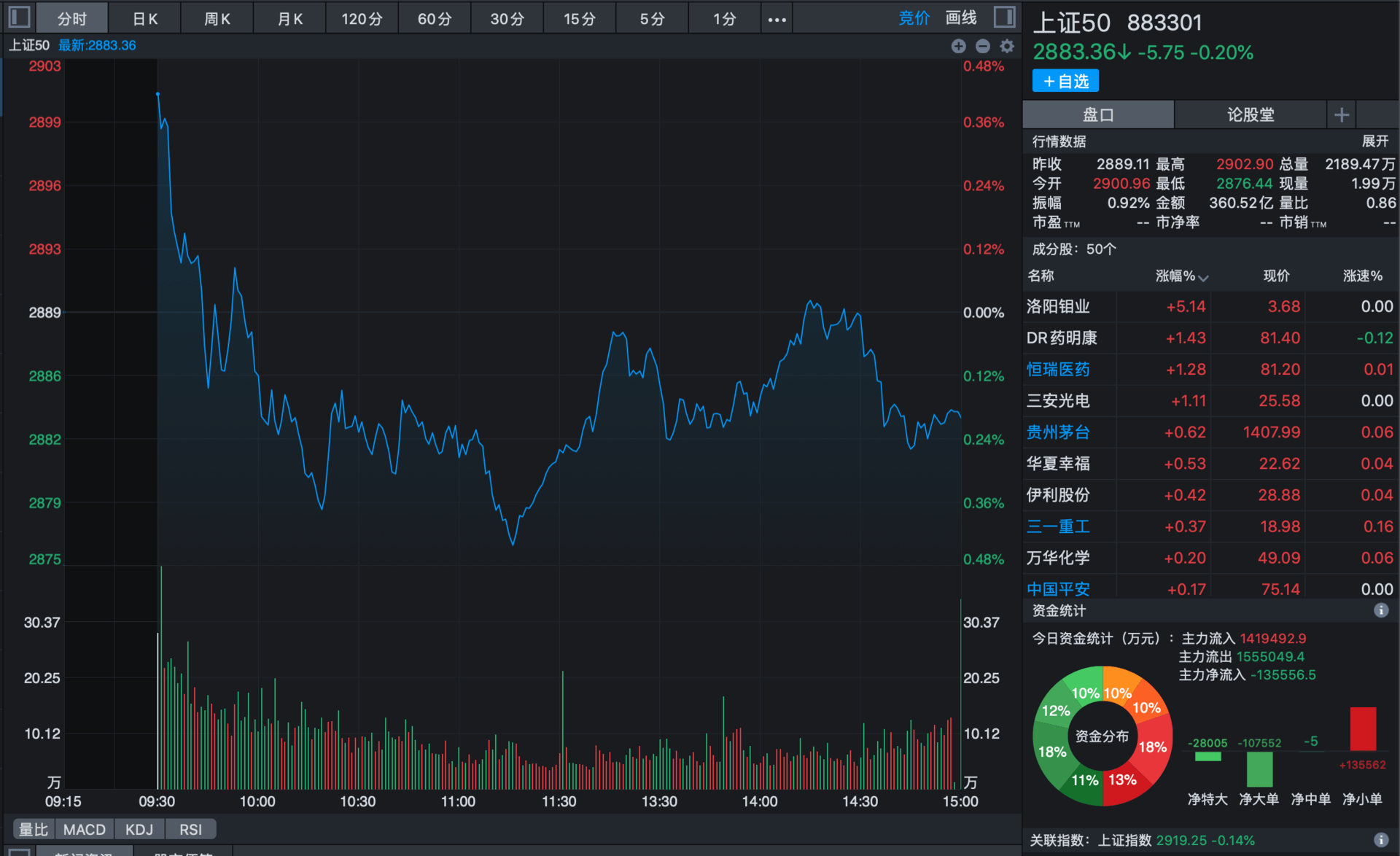This screenshot has height=856, width=1400.
Task: Toggle 竞价 auction display
Action: point(914,18)
